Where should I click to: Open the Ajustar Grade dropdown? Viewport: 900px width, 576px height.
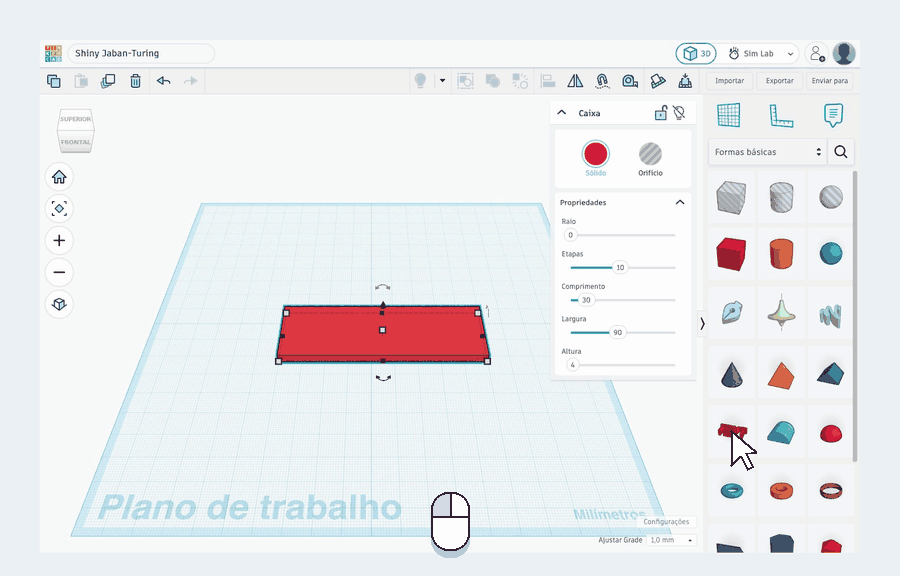(671, 540)
